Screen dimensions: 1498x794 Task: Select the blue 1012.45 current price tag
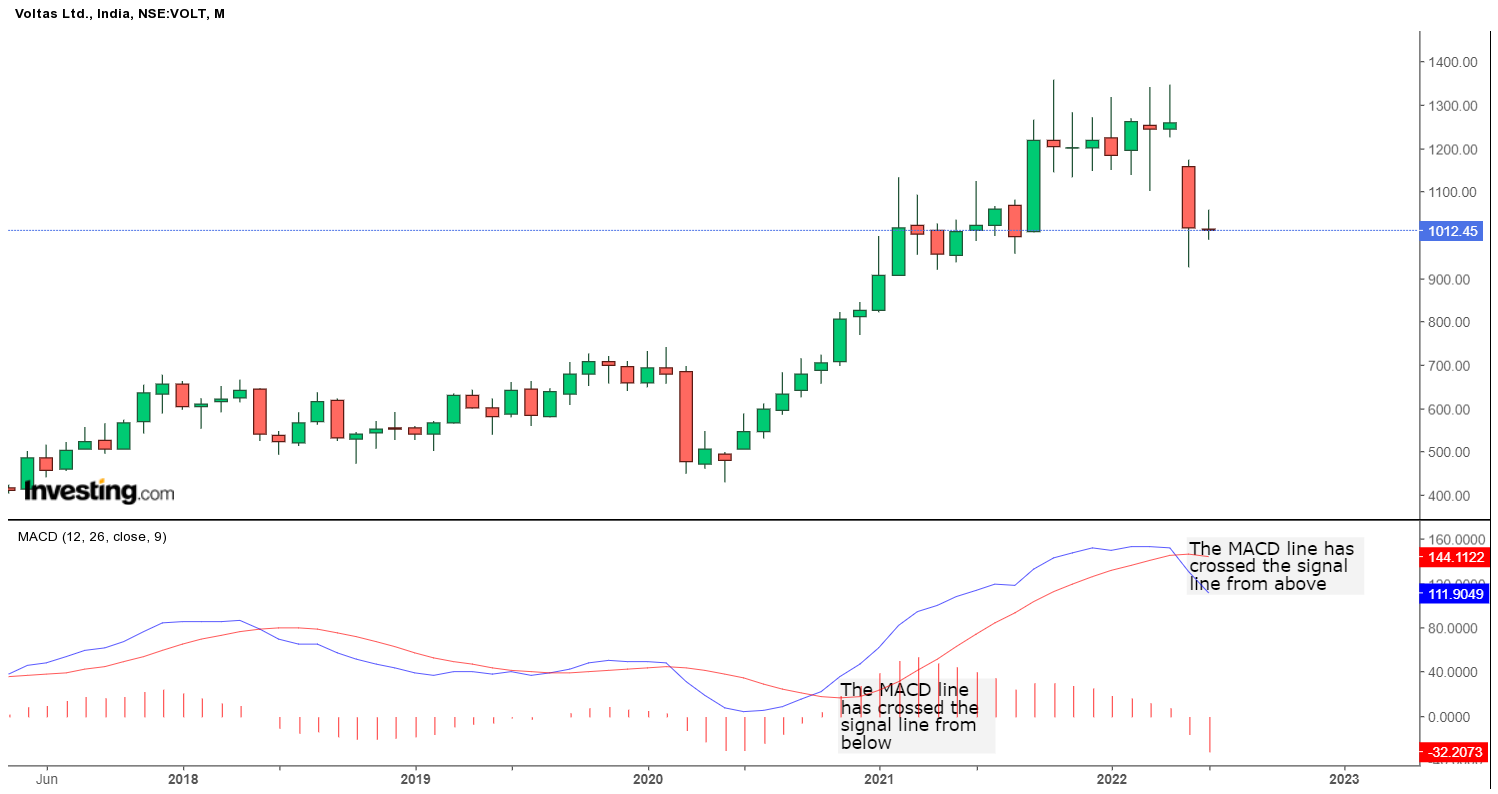pyautogui.click(x=1452, y=231)
